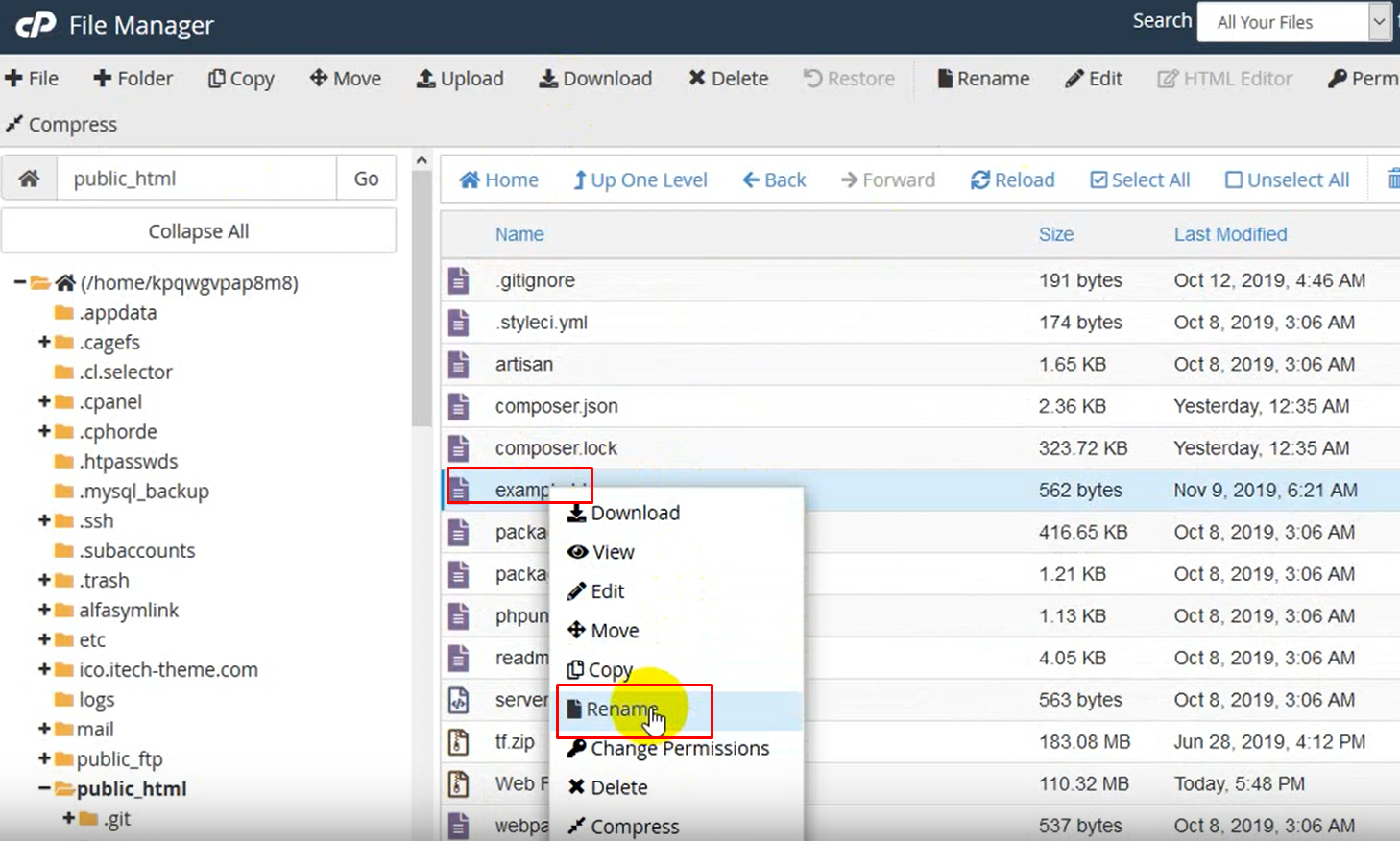Click the Compress toolbar icon
Image resolution: width=1400 pixels, height=841 pixels.
[x=14, y=124]
